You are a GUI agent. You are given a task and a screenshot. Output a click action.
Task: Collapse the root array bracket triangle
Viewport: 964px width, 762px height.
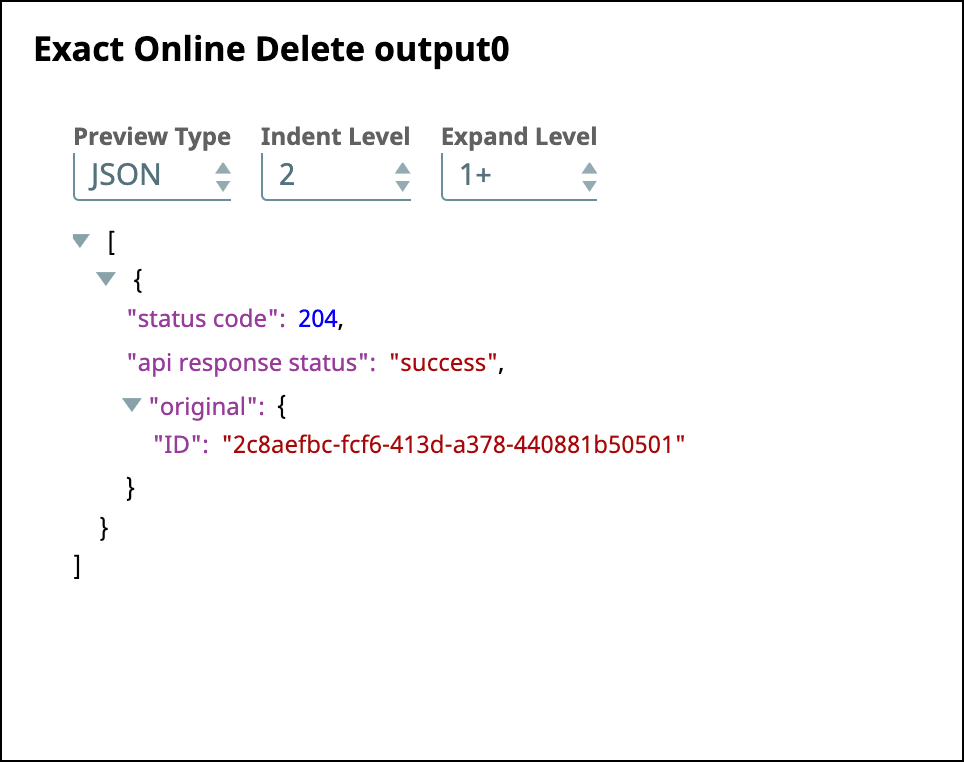point(81,240)
